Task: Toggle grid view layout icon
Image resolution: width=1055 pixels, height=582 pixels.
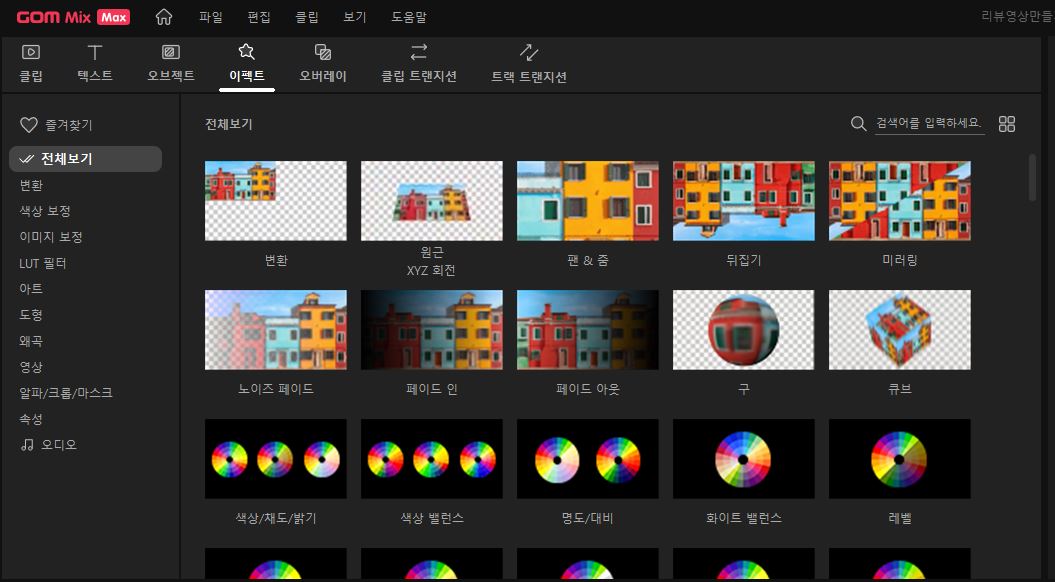Action: [1007, 124]
